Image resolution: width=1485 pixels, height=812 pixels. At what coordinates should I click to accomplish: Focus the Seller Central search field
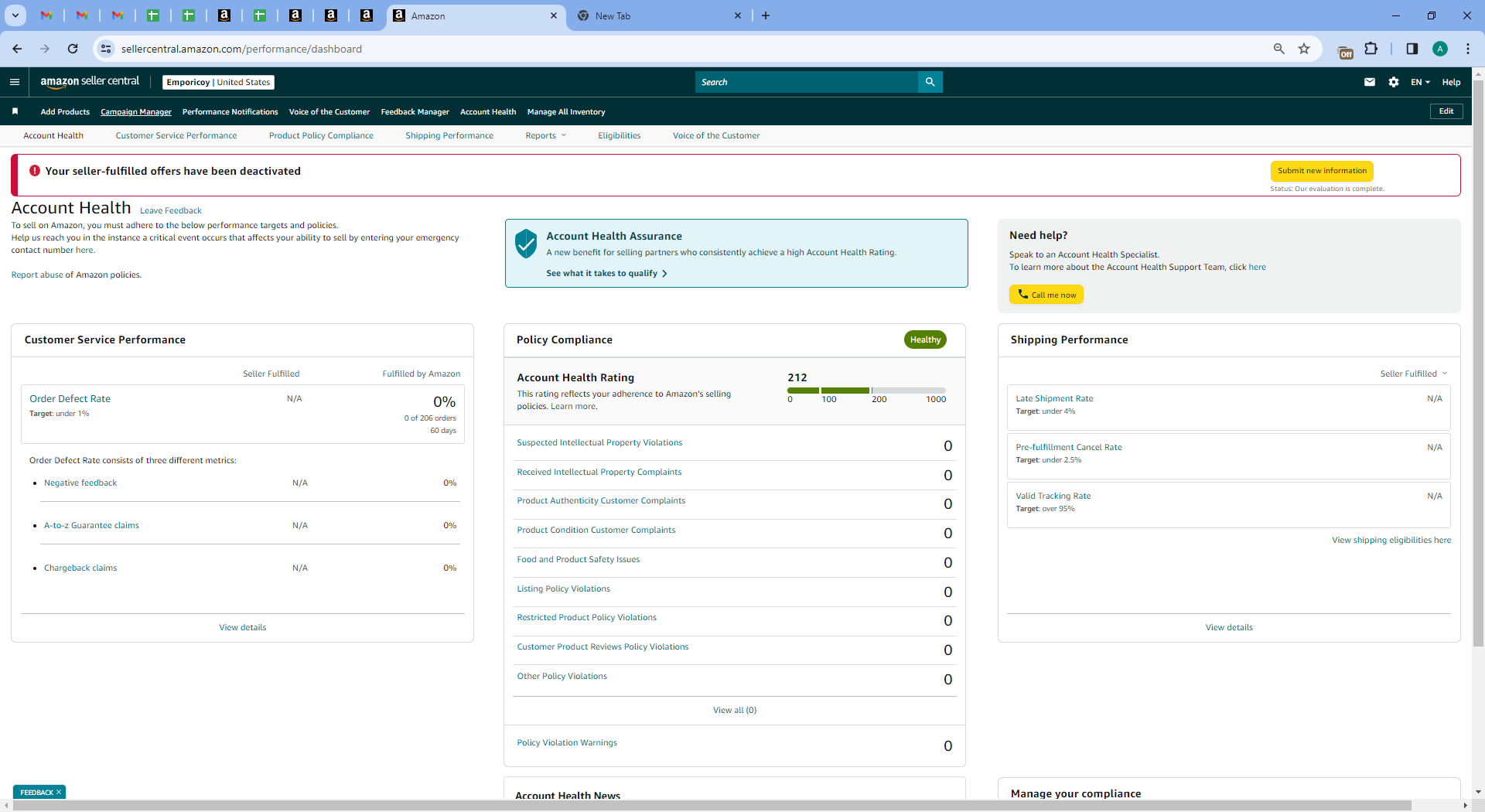pyautogui.click(x=807, y=82)
